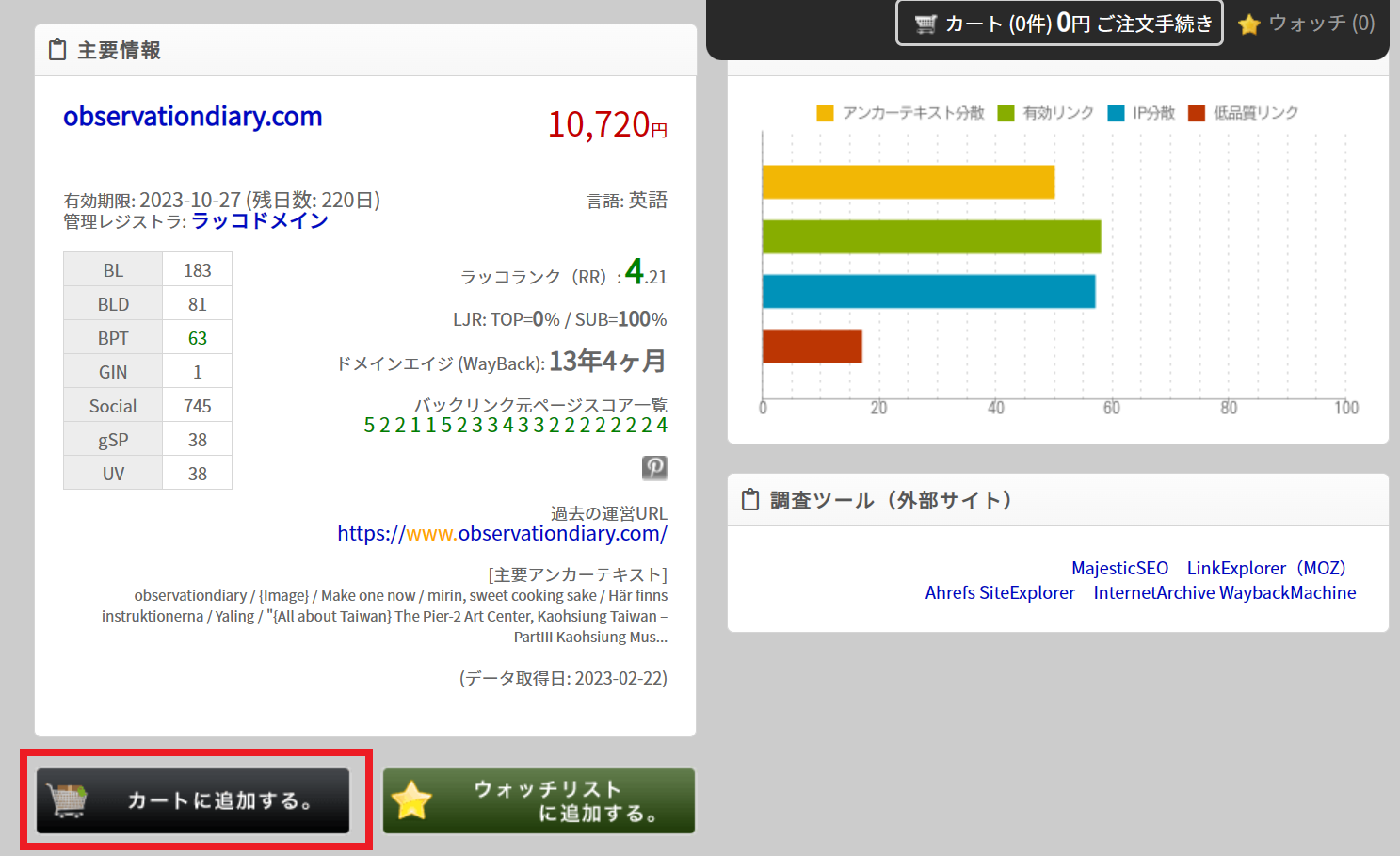Open the past URL www.observationdiary.com link
Viewport: 1400px width, 856px height.
point(502,534)
